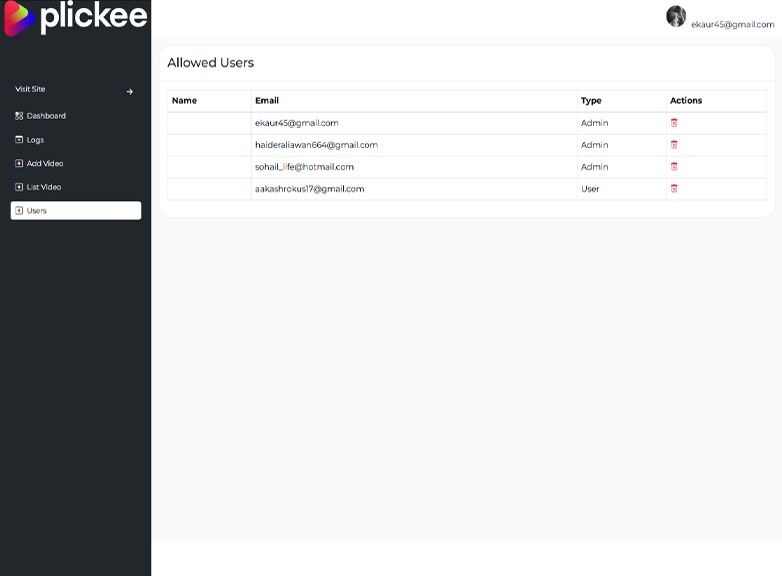Delete aakashrokus17@gmail.com via trash icon
The image size is (782, 576).
[674, 189]
